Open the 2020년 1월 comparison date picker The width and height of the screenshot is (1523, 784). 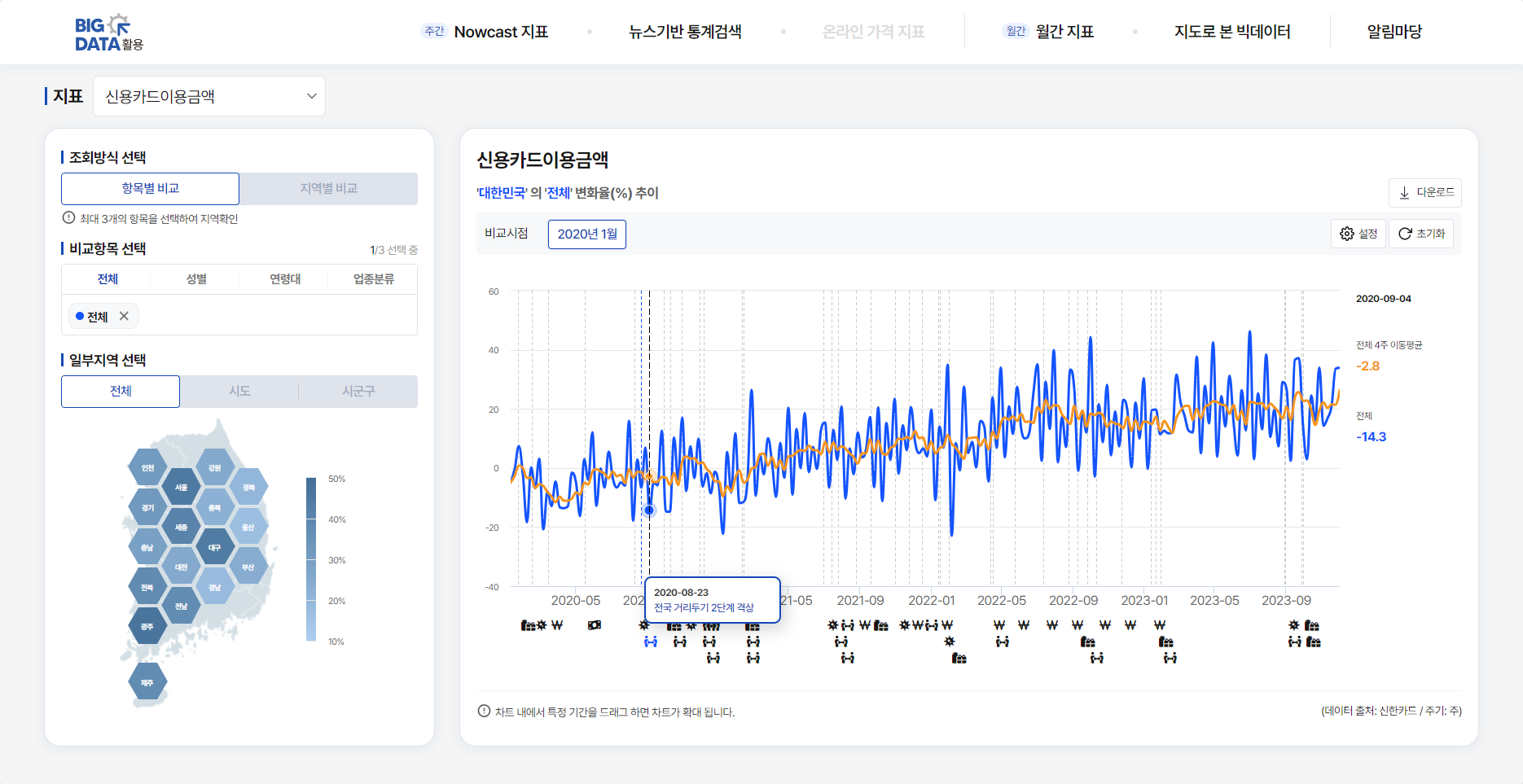[x=586, y=234]
